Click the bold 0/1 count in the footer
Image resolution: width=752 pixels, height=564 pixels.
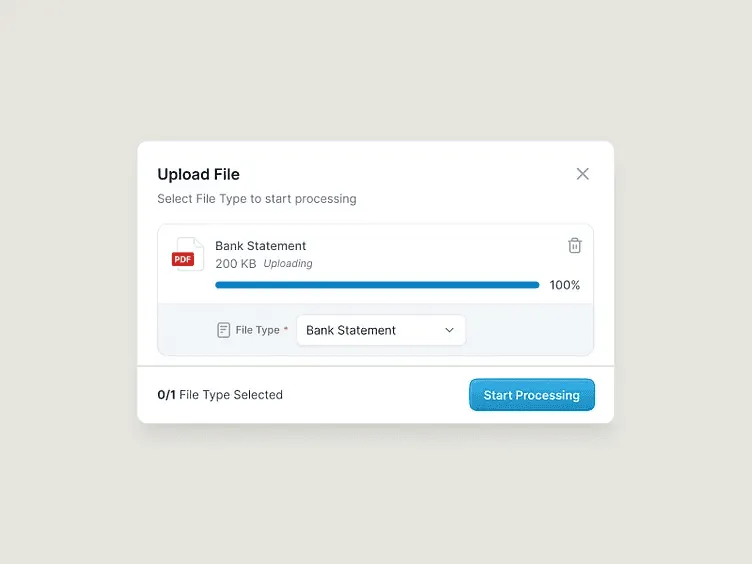click(x=166, y=395)
